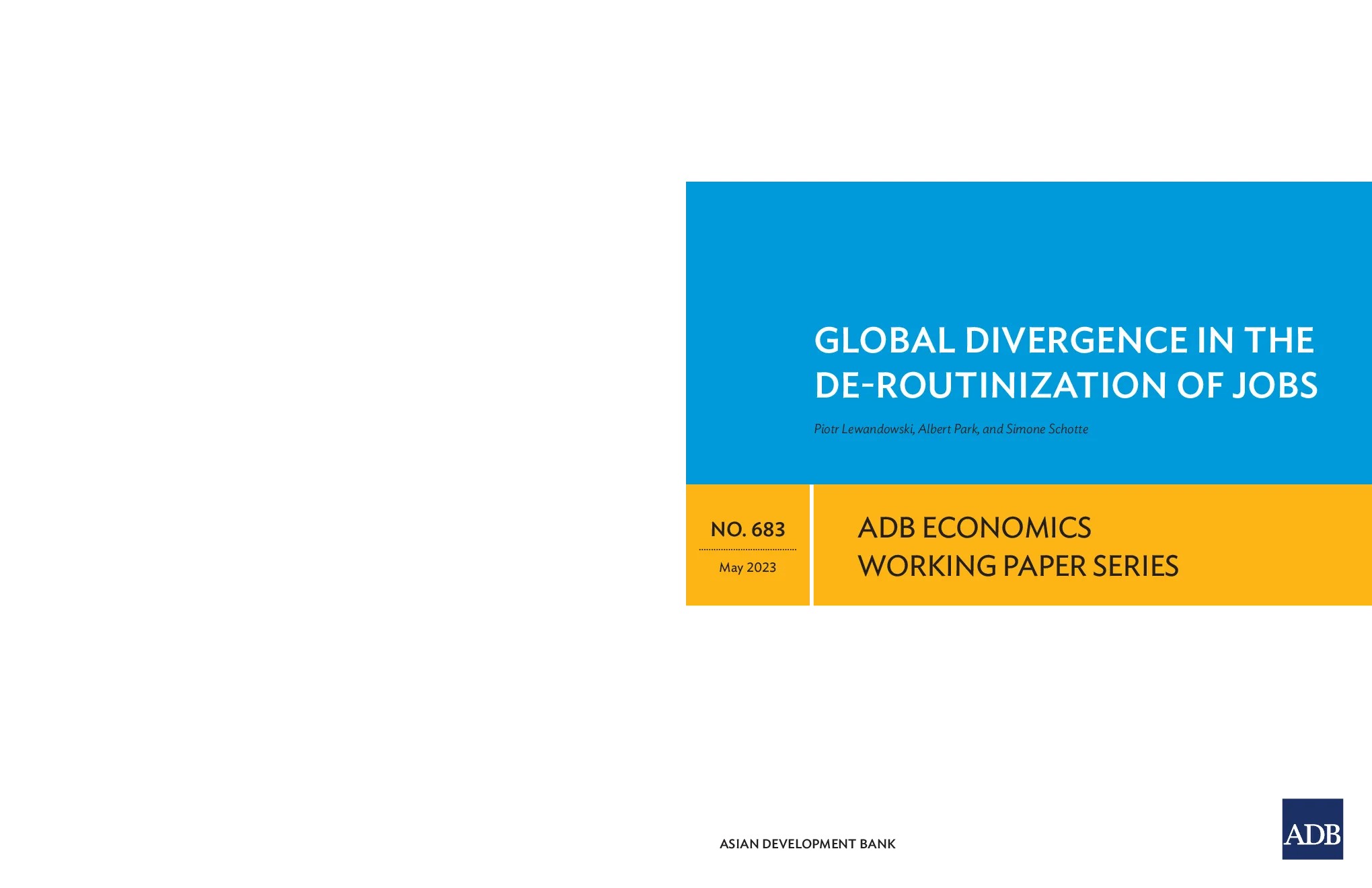Click the text "WORKING PAPER SERIES"

pyautogui.click(x=1018, y=566)
